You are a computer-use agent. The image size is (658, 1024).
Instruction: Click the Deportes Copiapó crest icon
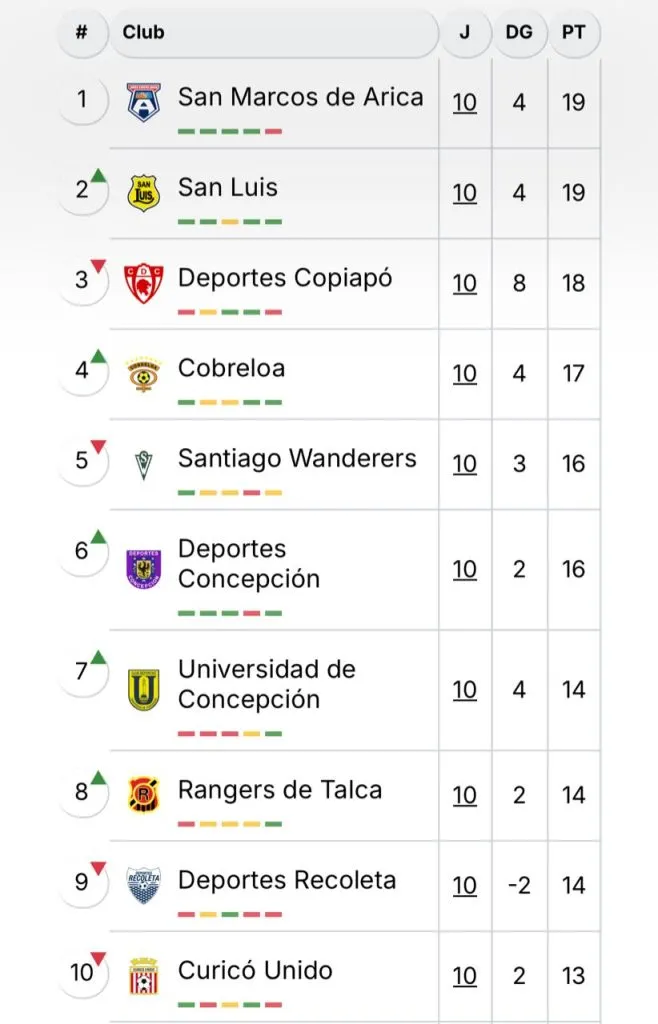point(144,282)
